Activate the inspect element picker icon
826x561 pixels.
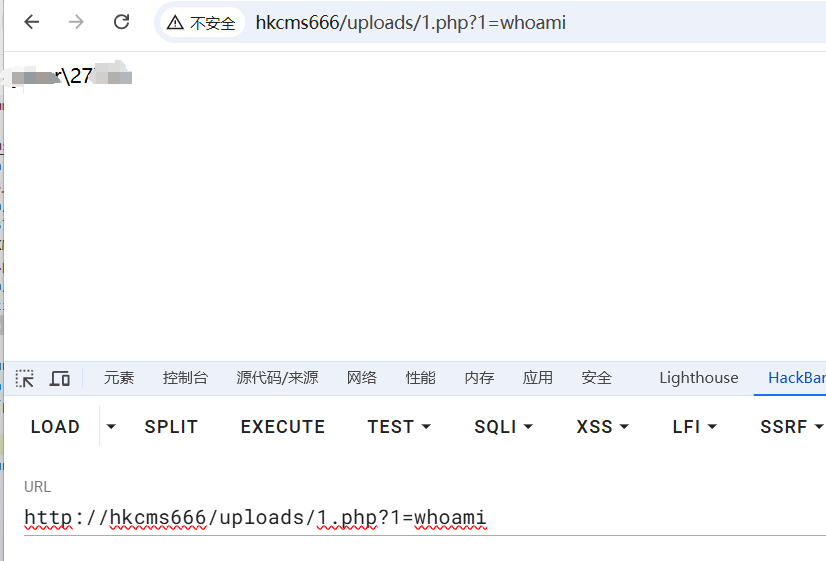pos(25,378)
